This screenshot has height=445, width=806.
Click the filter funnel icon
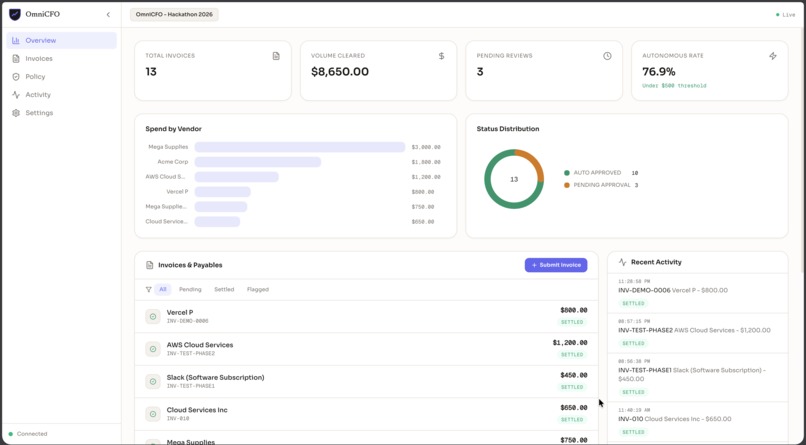(149, 289)
